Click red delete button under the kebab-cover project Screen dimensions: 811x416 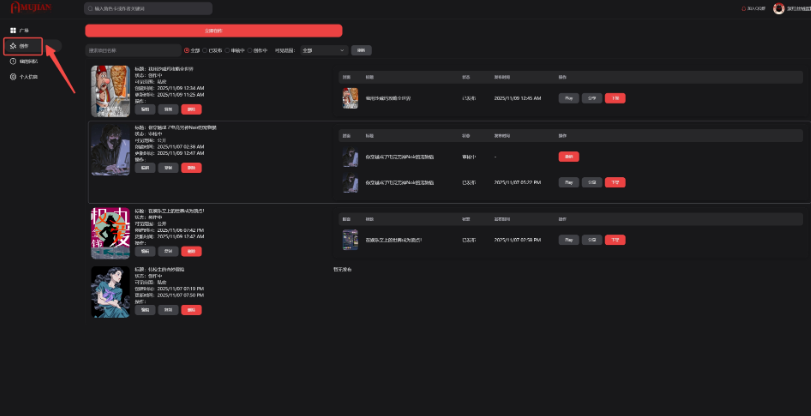(x=191, y=109)
